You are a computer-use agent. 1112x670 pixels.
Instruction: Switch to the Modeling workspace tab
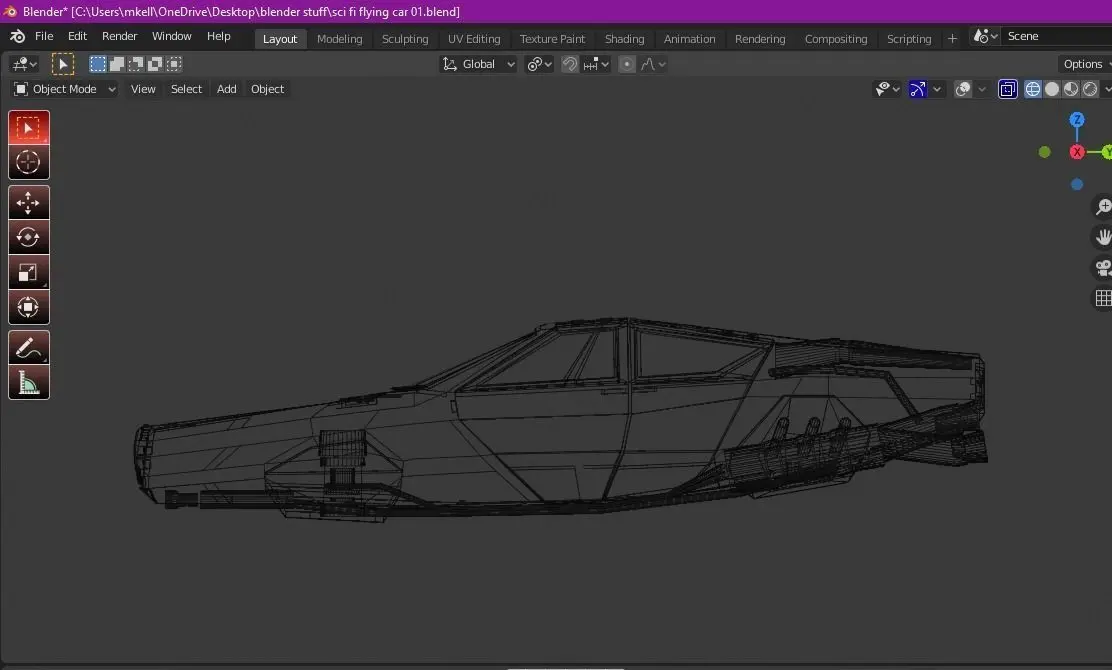[340, 39]
